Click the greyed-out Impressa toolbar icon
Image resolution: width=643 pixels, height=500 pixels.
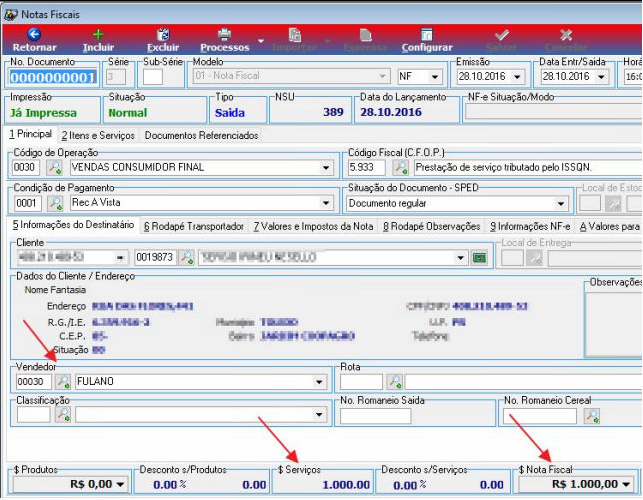tap(365, 34)
